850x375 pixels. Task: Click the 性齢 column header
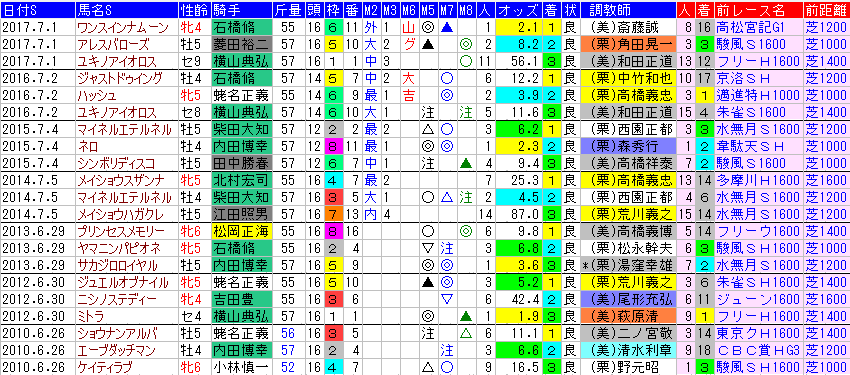pos(194,9)
